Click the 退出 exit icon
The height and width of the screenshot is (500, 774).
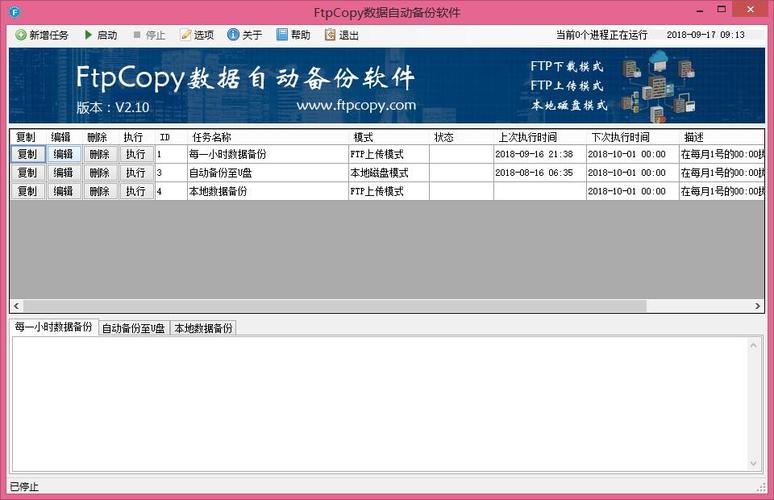click(330, 35)
